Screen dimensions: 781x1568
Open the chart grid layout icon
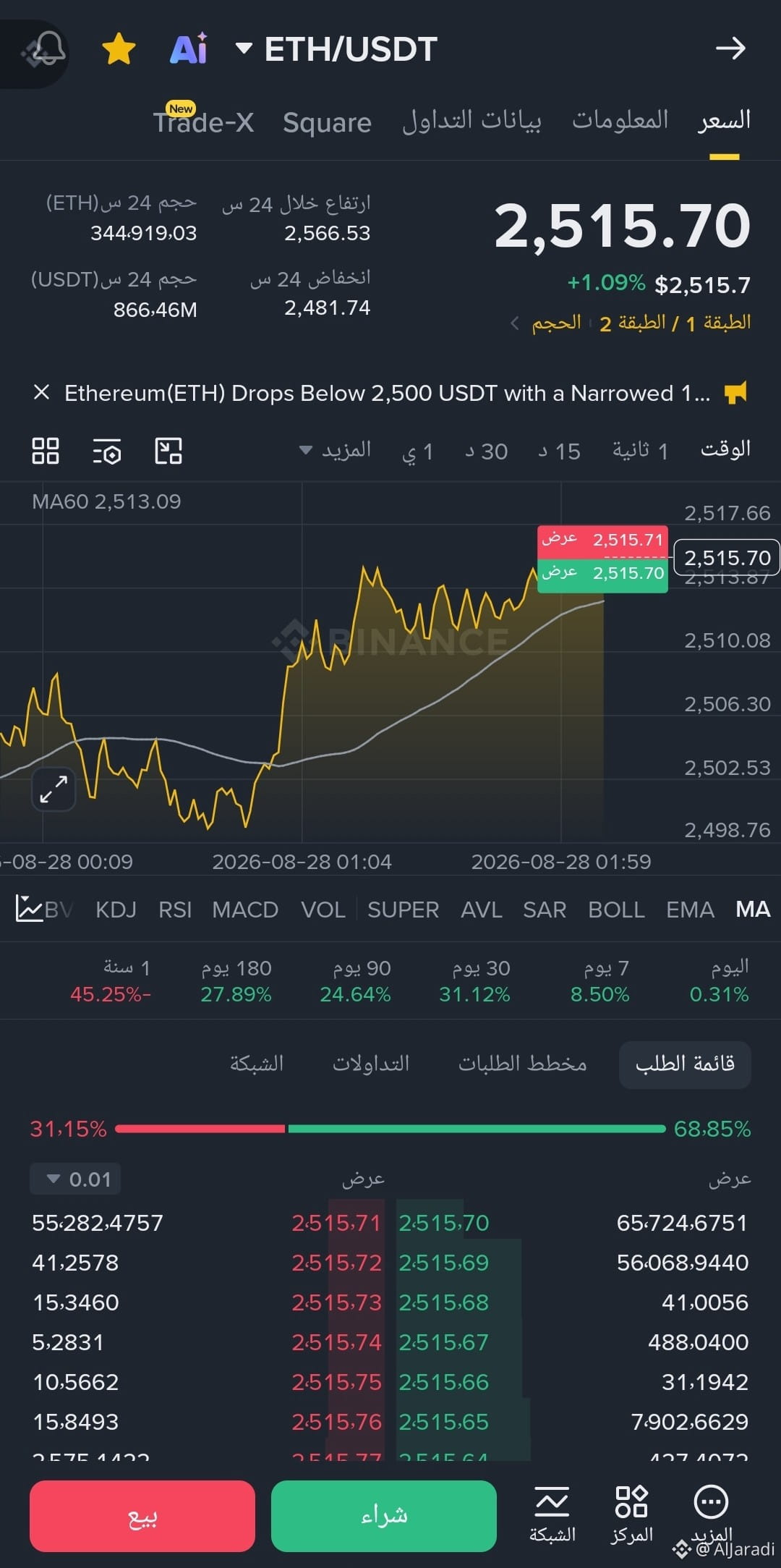(x=46, y=451)
